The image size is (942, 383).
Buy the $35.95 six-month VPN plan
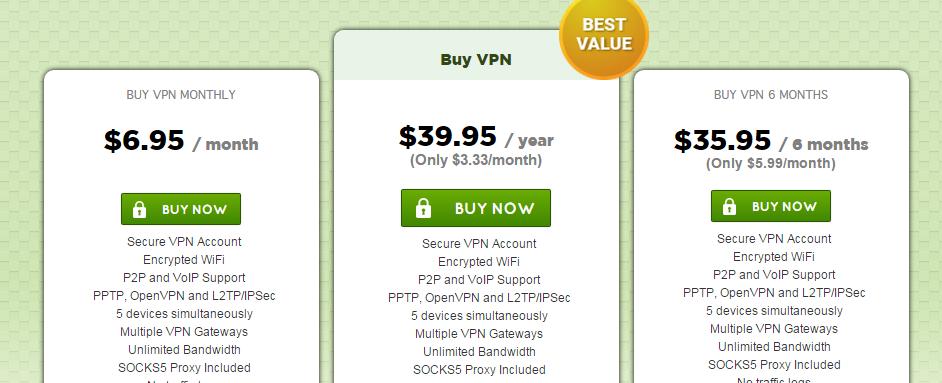(771, 206)
